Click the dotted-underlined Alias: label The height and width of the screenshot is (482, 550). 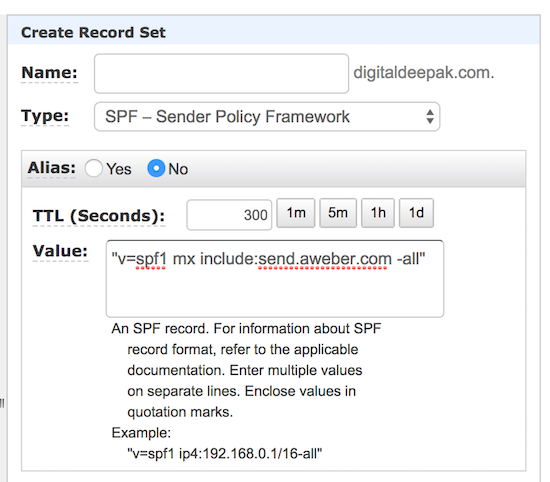click(x=52, y=168)
